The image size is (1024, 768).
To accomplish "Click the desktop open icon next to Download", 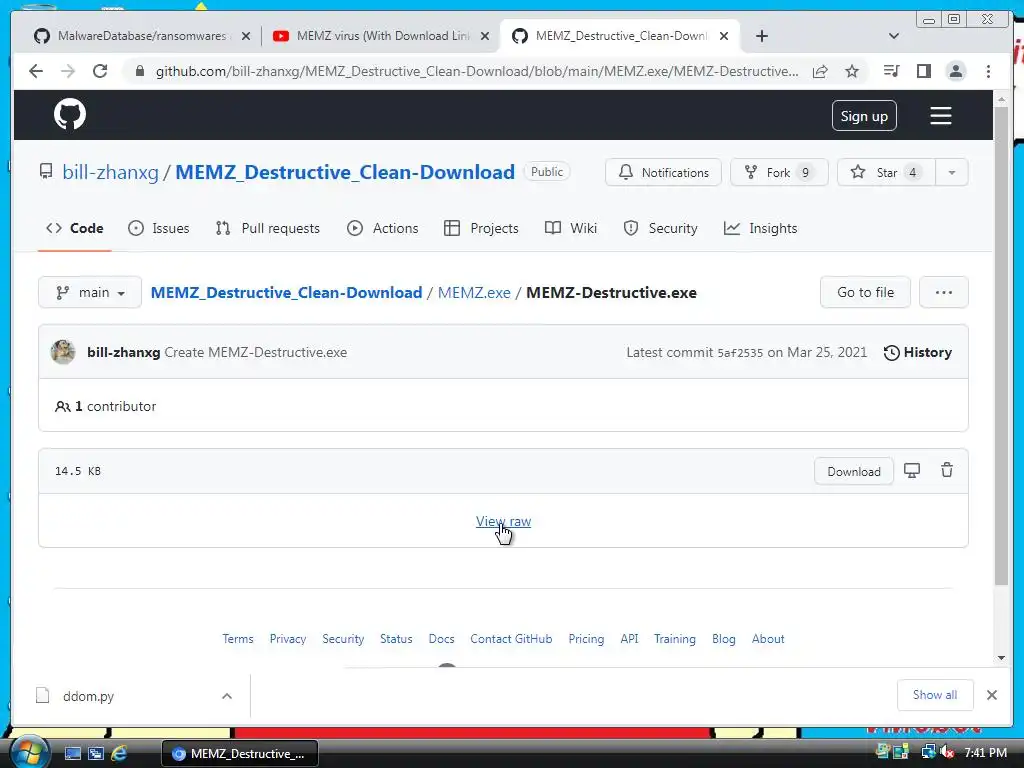I will tap(912, 471).
